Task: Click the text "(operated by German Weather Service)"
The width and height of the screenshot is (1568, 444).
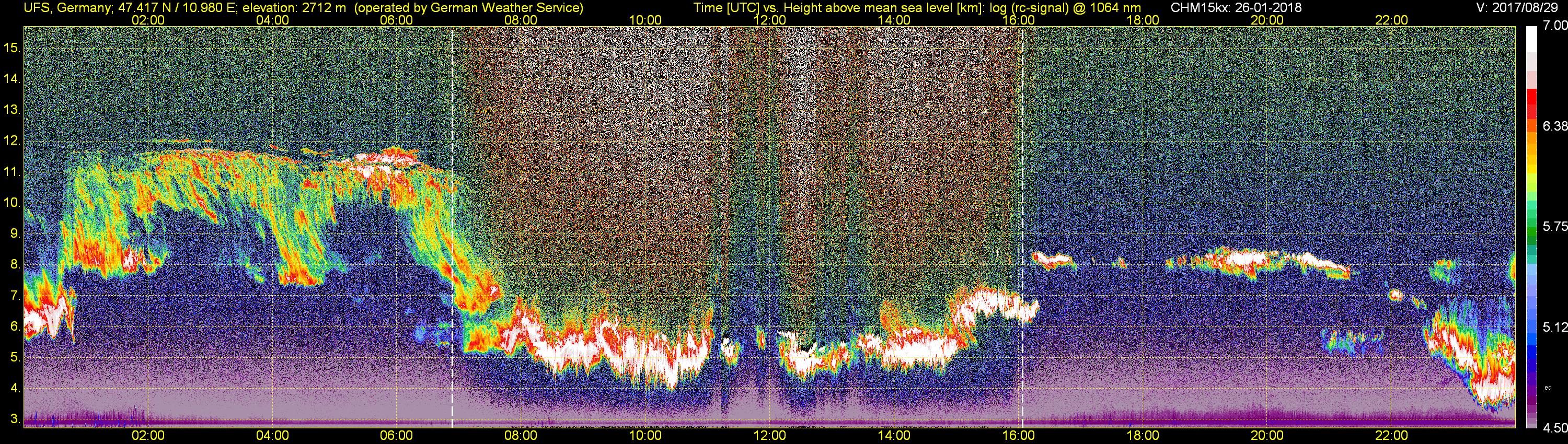Action: pyautogui.click(x=468, y=7)
